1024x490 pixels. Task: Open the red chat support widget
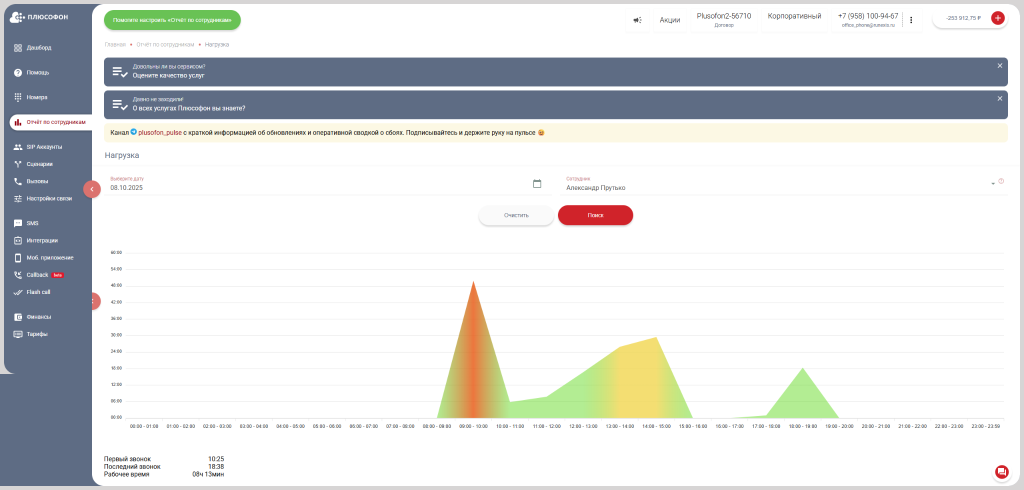click(1002, 472)
